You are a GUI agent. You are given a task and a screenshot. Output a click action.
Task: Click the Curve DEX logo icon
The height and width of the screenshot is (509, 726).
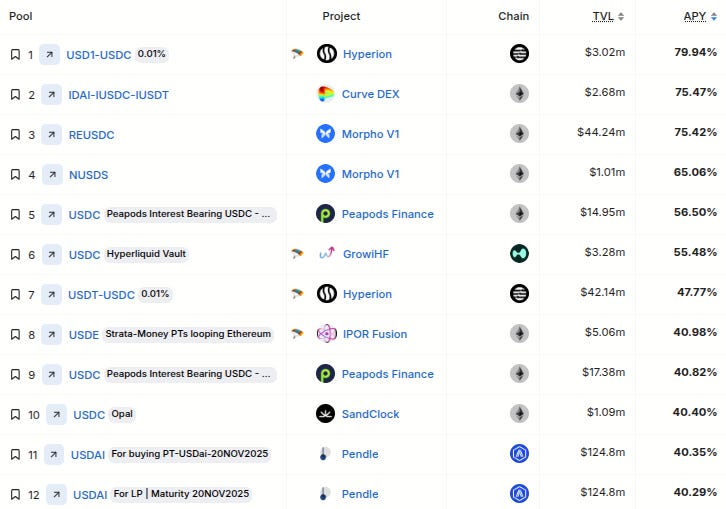click(325, 94)
